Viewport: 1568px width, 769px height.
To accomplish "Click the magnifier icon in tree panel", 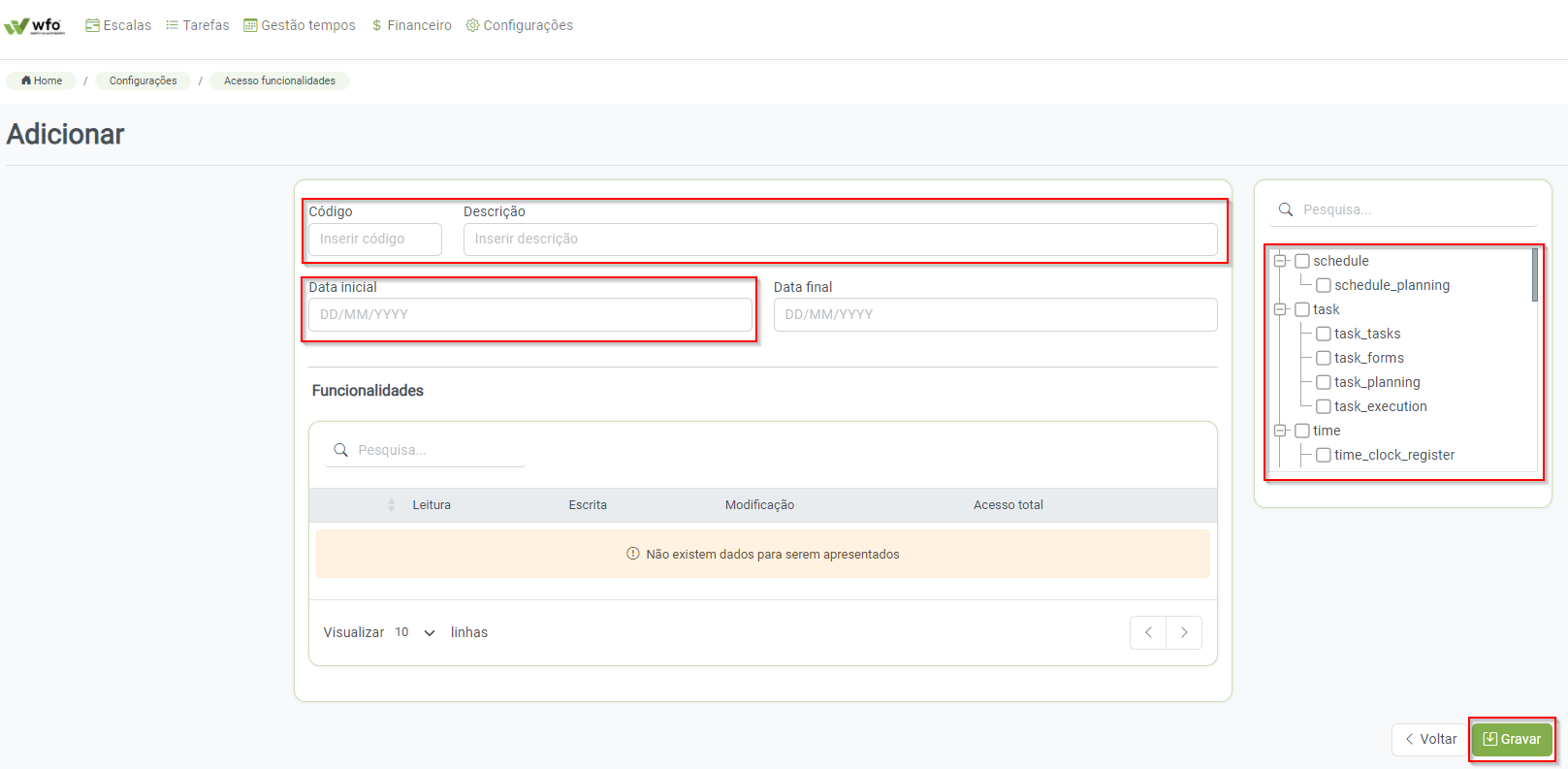I will coord(1286,209).
